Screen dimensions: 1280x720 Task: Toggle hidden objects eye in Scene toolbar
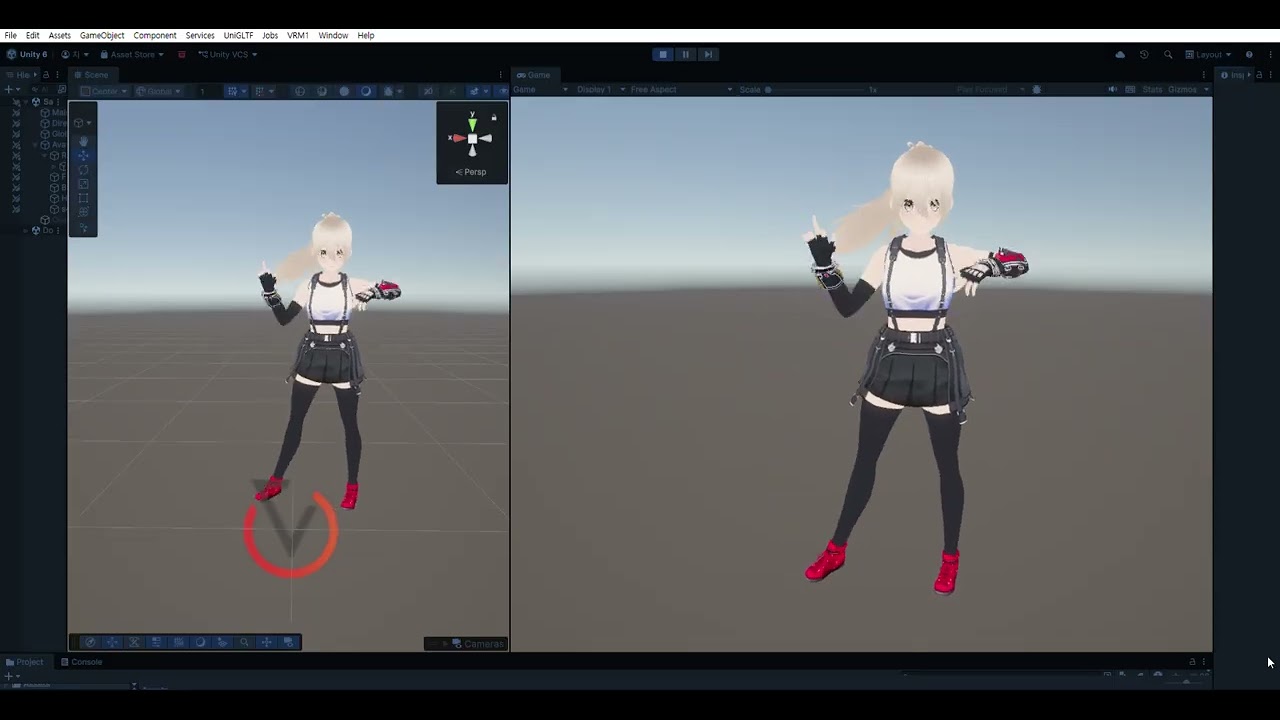click(x=503, y=91)
